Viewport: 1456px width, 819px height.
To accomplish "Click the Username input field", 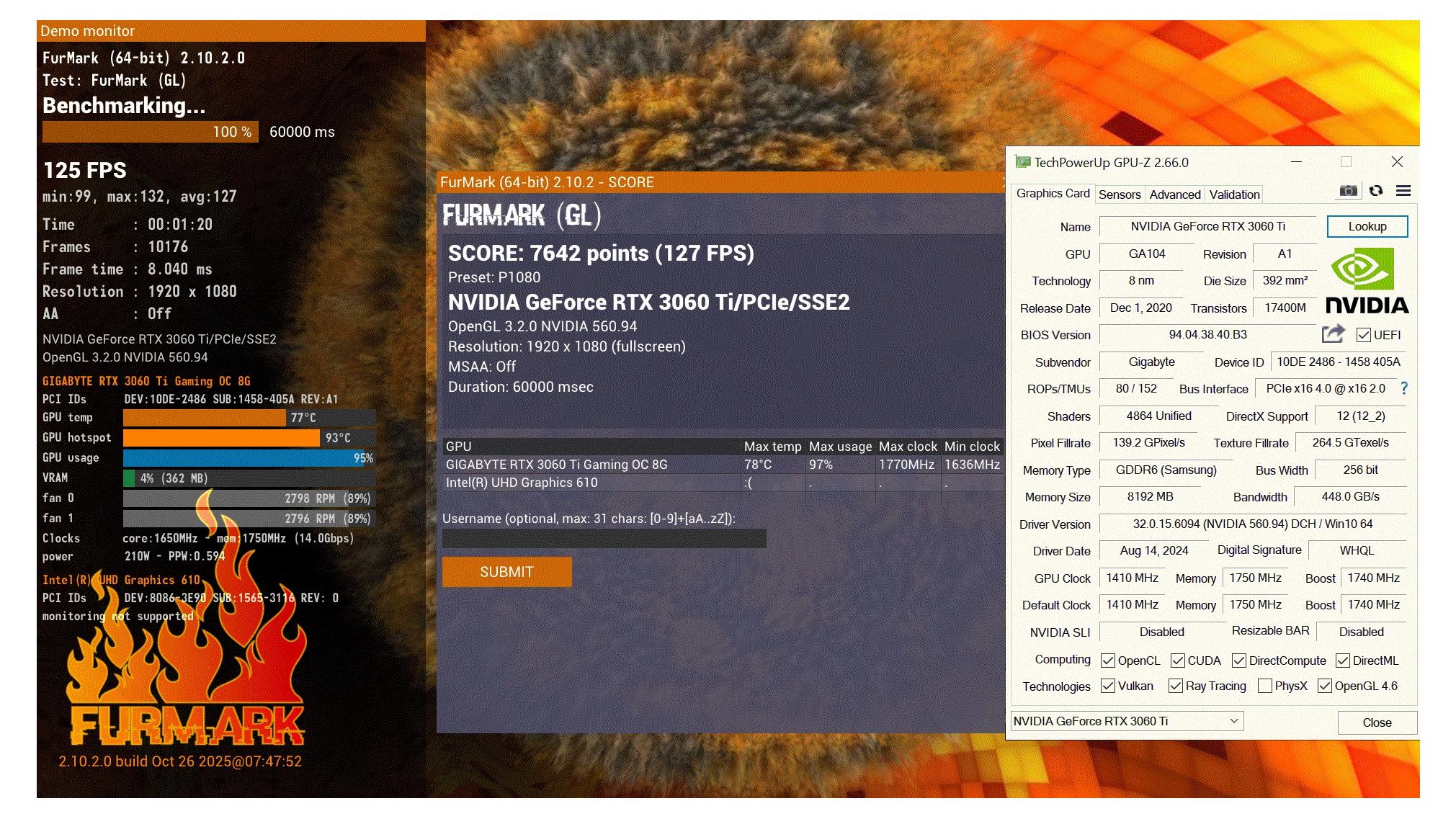I will point(604,539).
